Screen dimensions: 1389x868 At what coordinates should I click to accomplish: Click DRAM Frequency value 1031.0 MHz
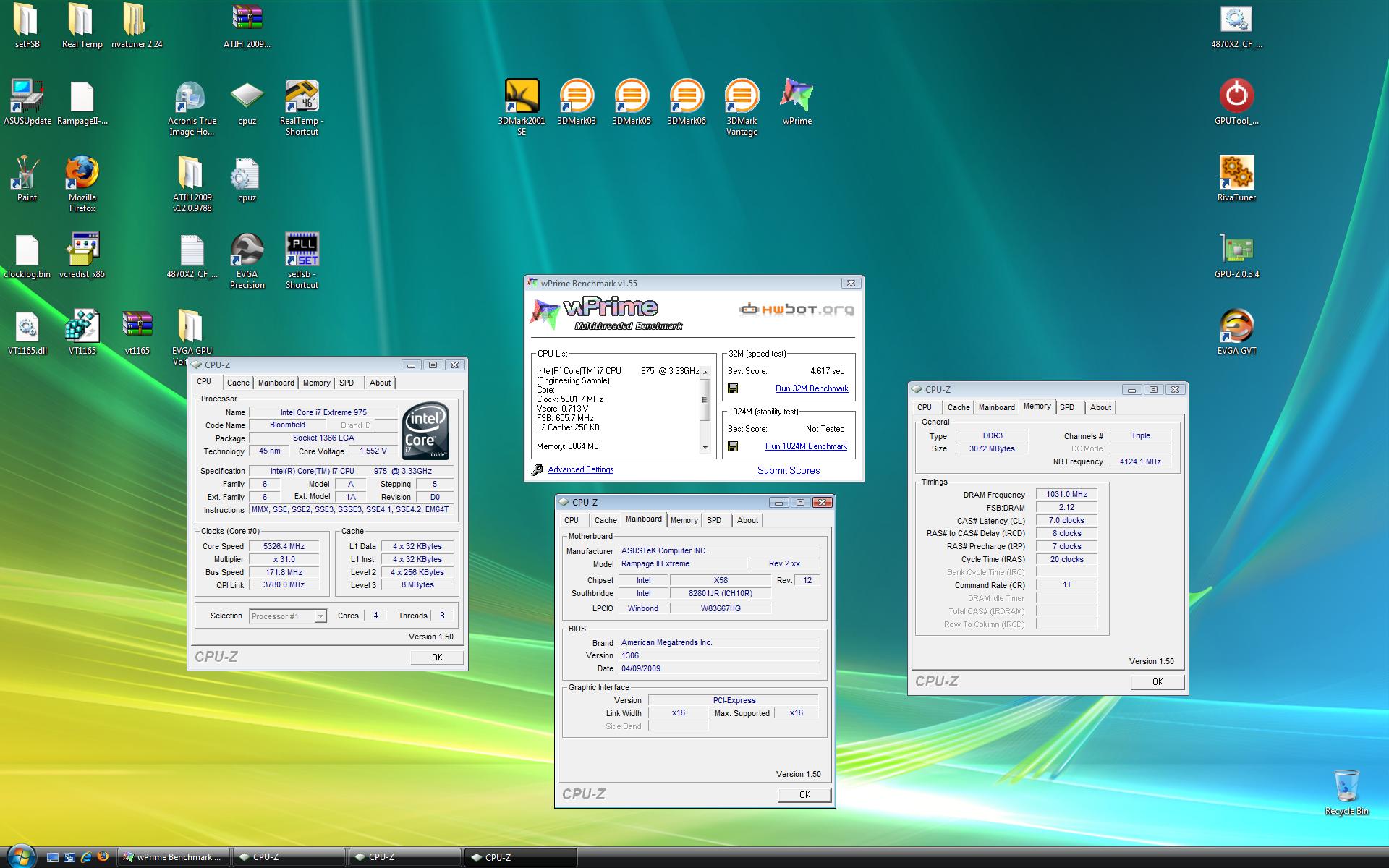click(1066, 495)
